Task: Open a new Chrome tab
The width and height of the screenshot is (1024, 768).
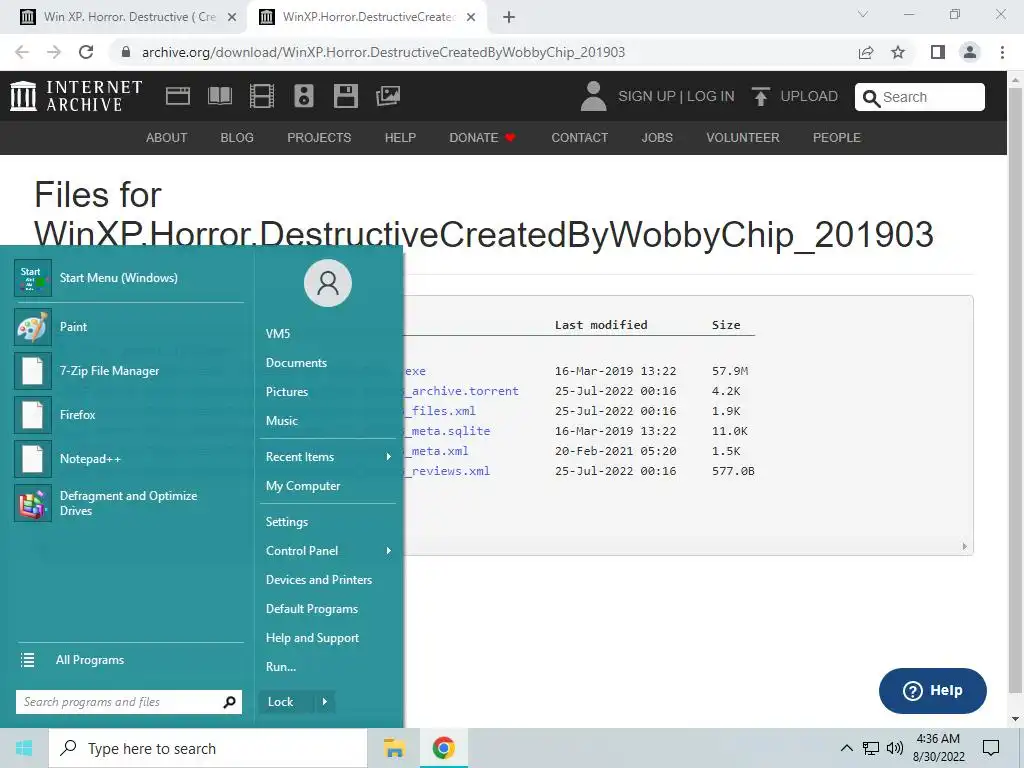Action: 509,17
